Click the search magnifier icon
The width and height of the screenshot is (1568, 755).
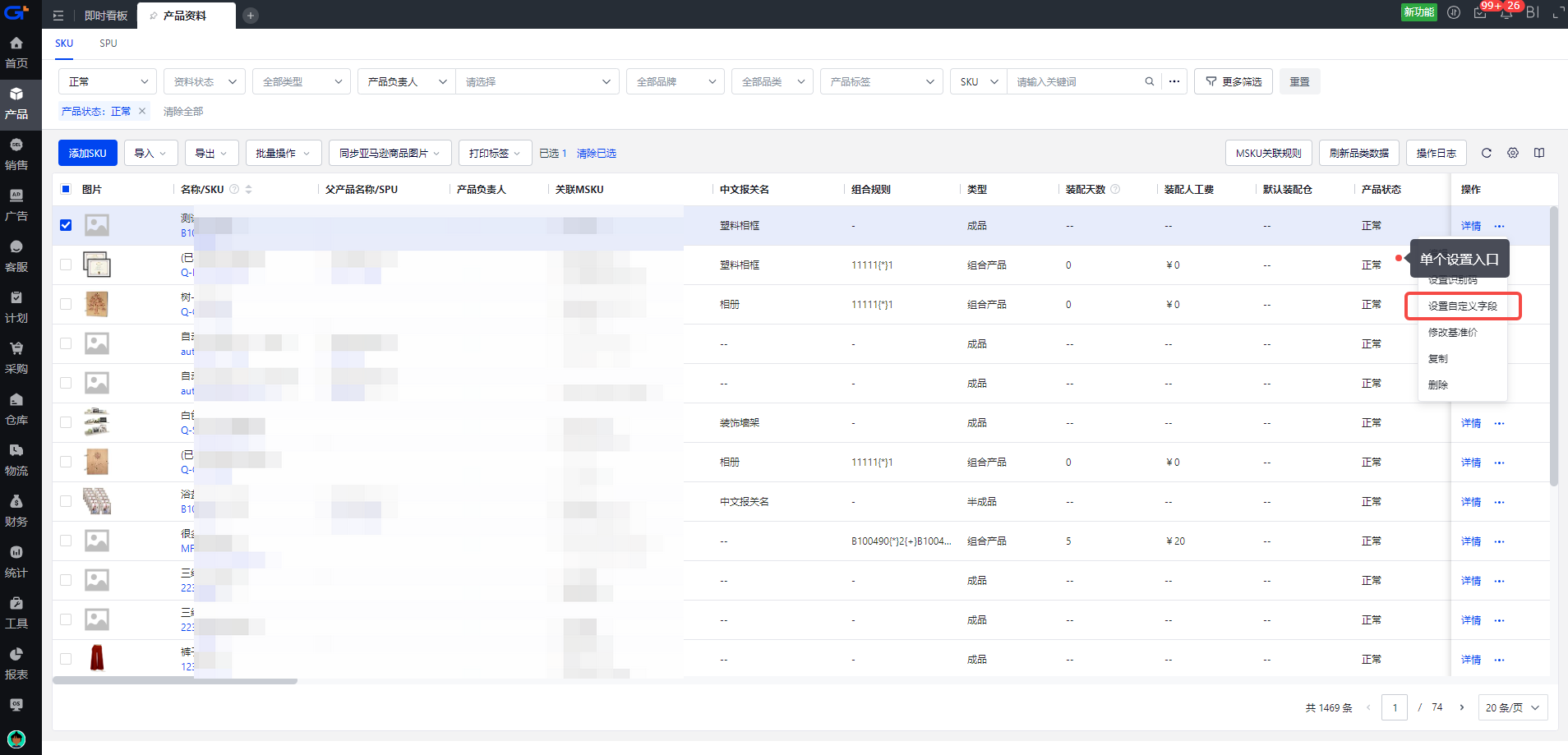[x=1149, y=81]
